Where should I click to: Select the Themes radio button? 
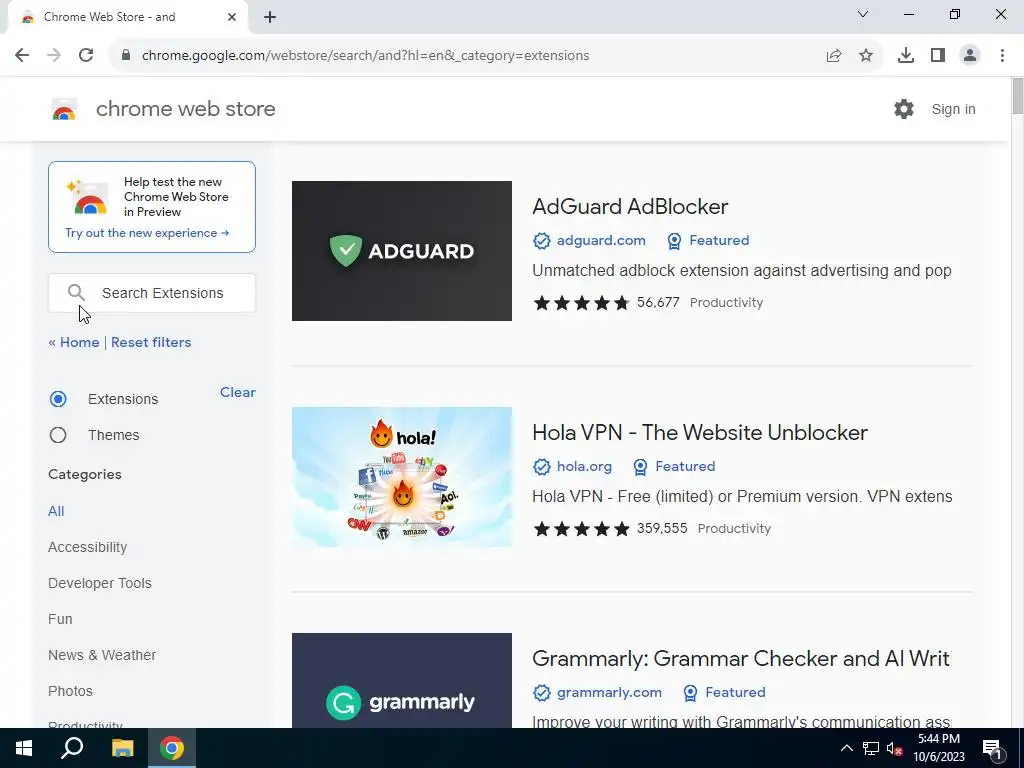[58, 435]
